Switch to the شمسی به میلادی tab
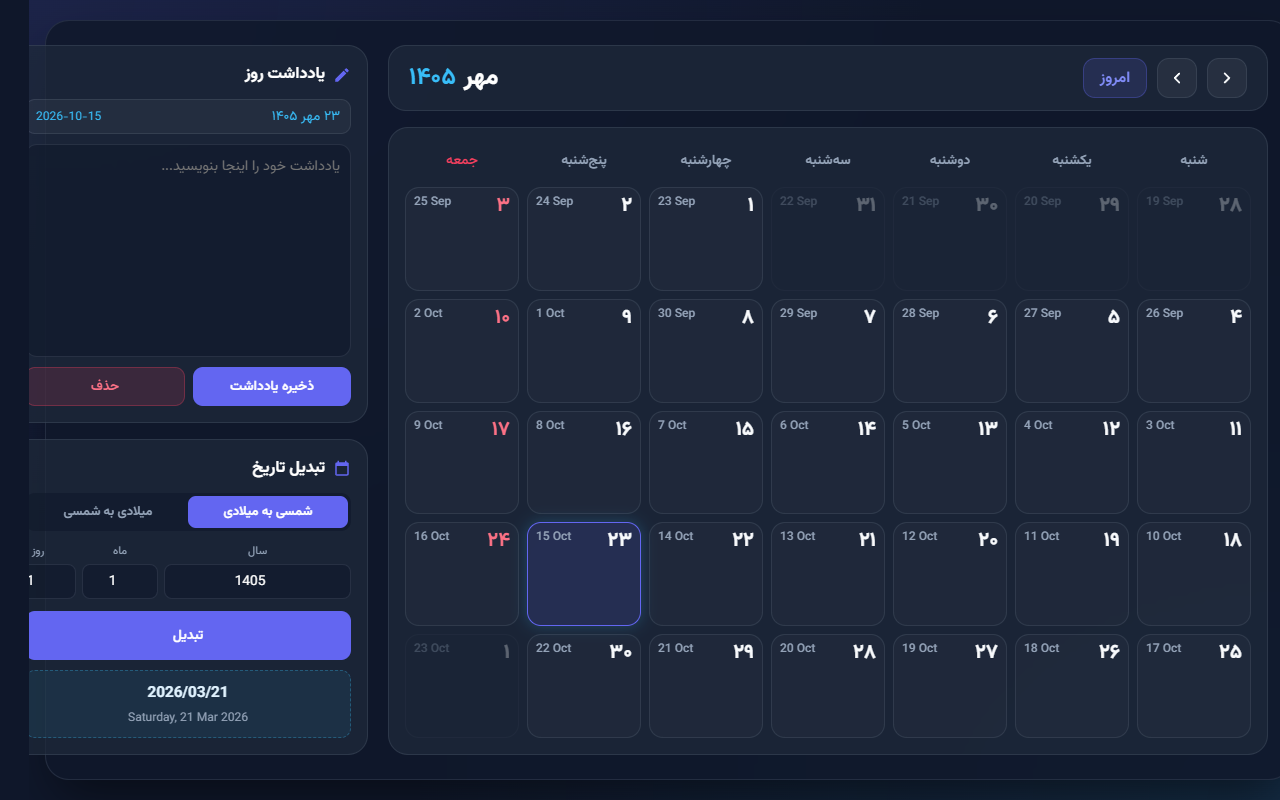The height and width of the screenshot is (800, 1280). tap(268, 511)
